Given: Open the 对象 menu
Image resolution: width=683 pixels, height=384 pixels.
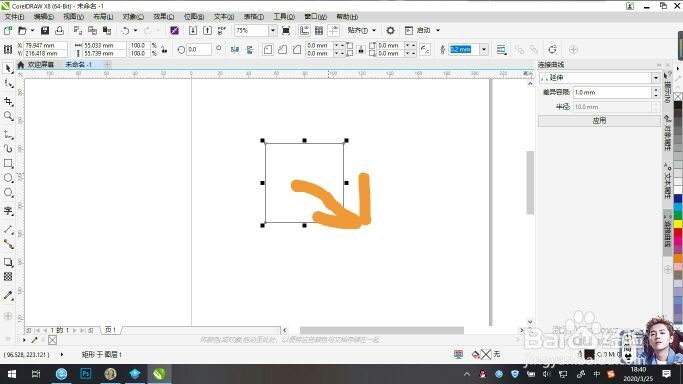Looking at the screenshot, I should (133, 17).
